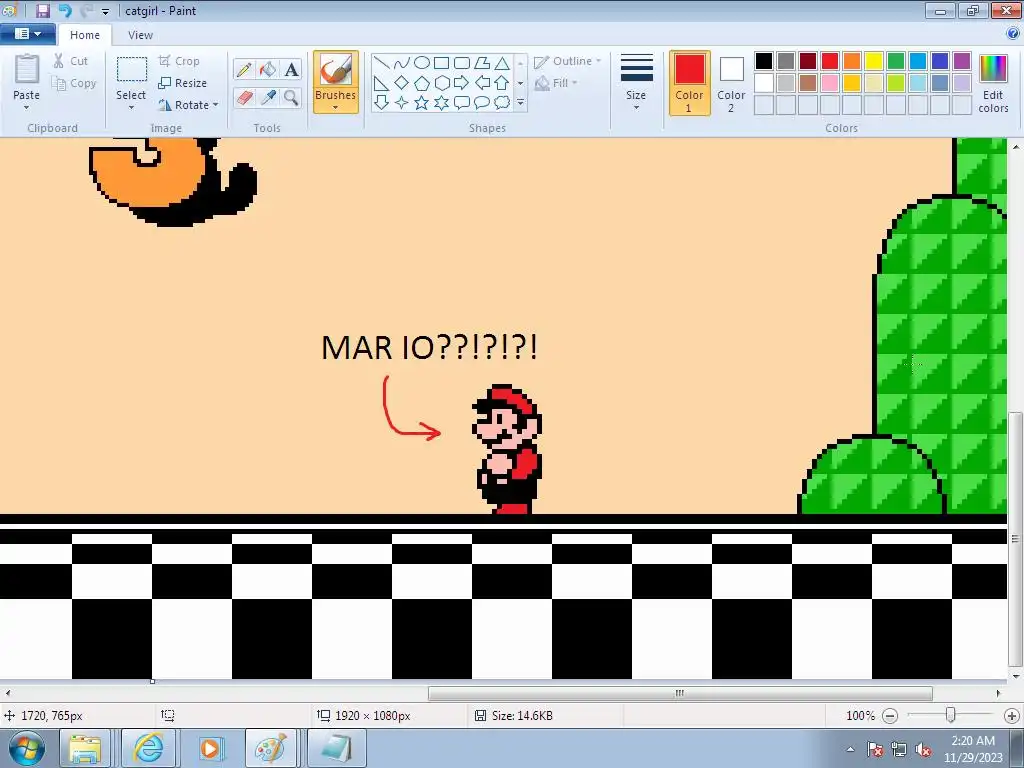This screenshot has width=1024, height=768.
Task: Choose the Curve shape
Action: 402,63
